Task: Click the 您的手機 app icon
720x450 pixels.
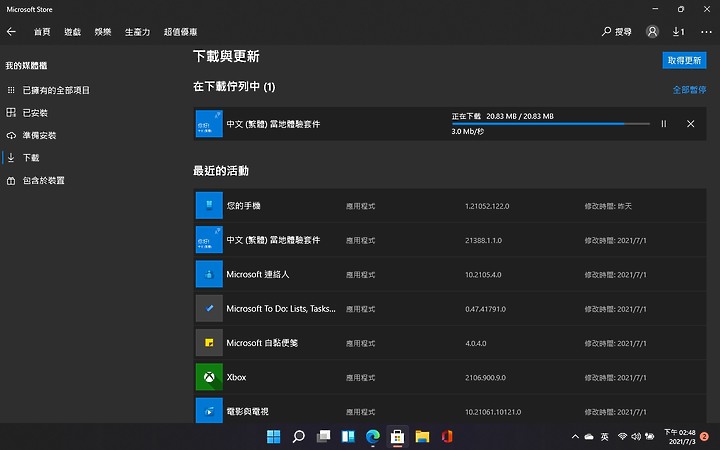Action: 209,205
